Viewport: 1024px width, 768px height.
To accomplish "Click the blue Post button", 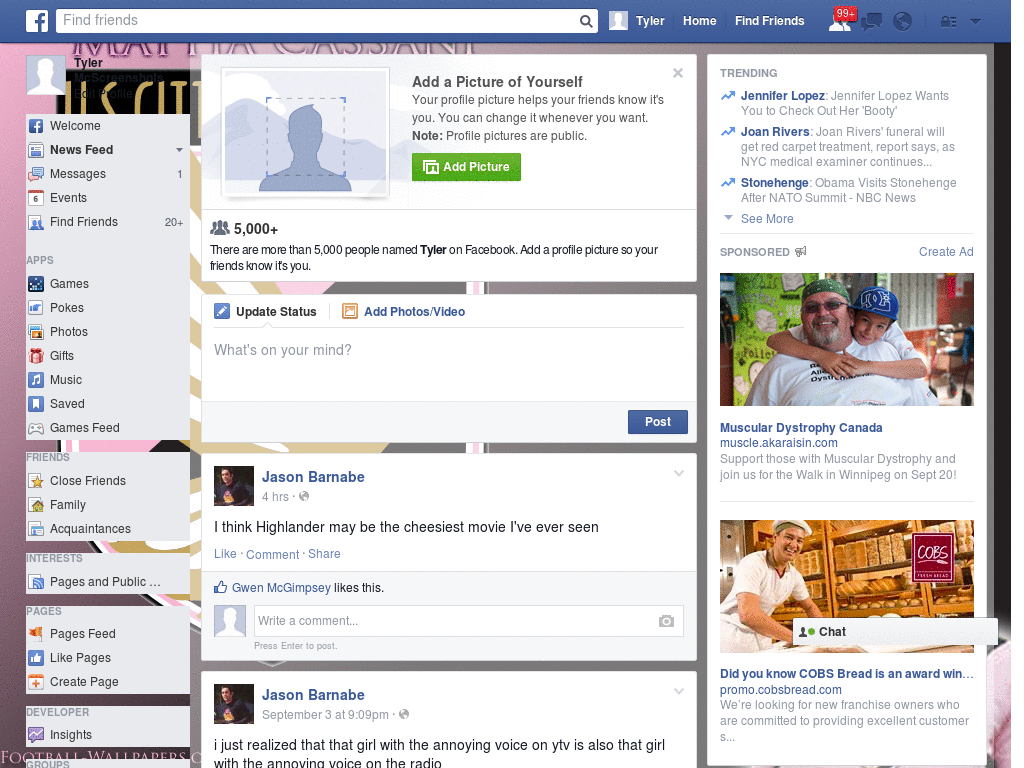I will pos(658,422).
